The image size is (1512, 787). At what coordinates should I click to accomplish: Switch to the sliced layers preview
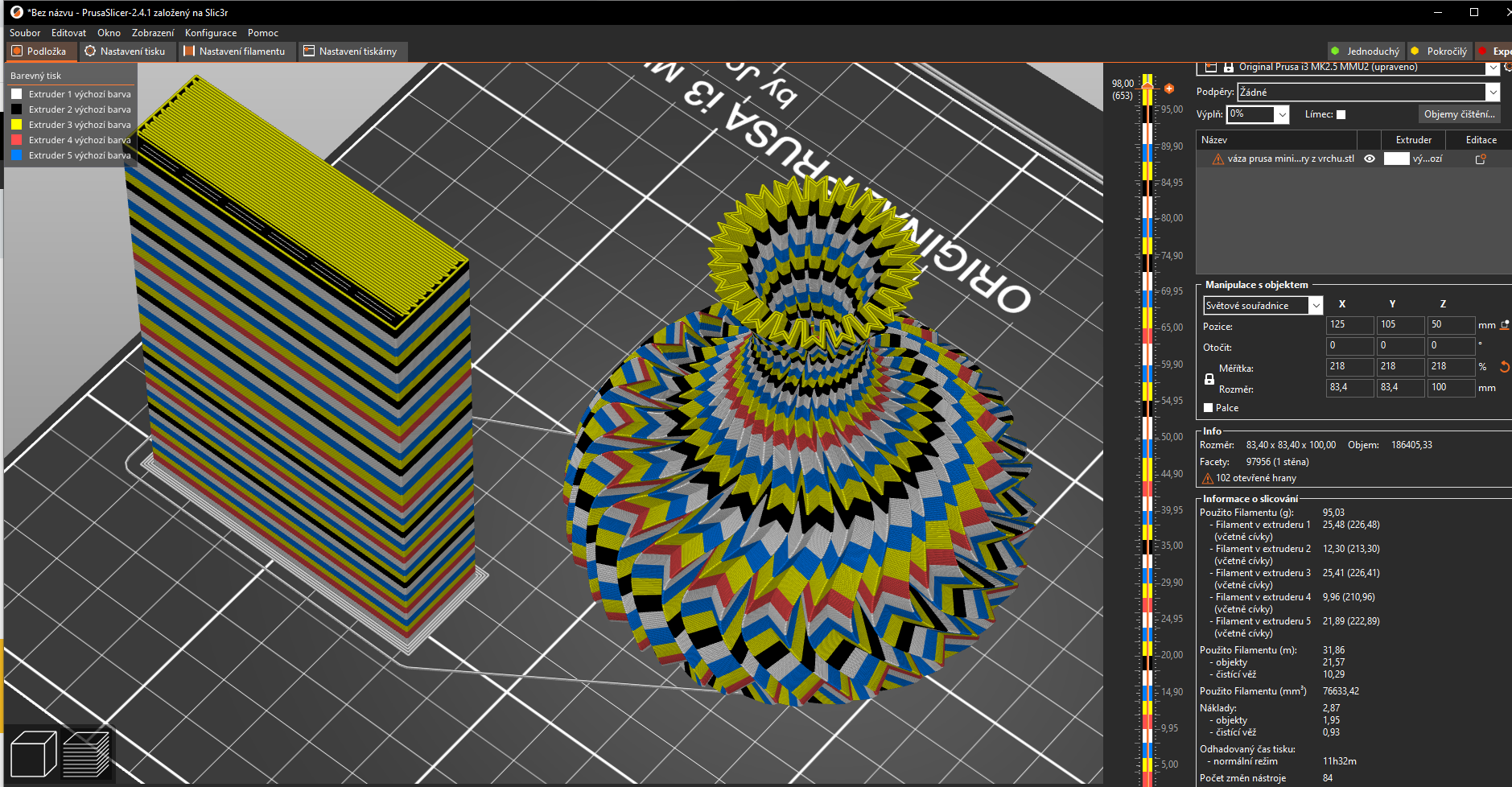pos(86,754)
